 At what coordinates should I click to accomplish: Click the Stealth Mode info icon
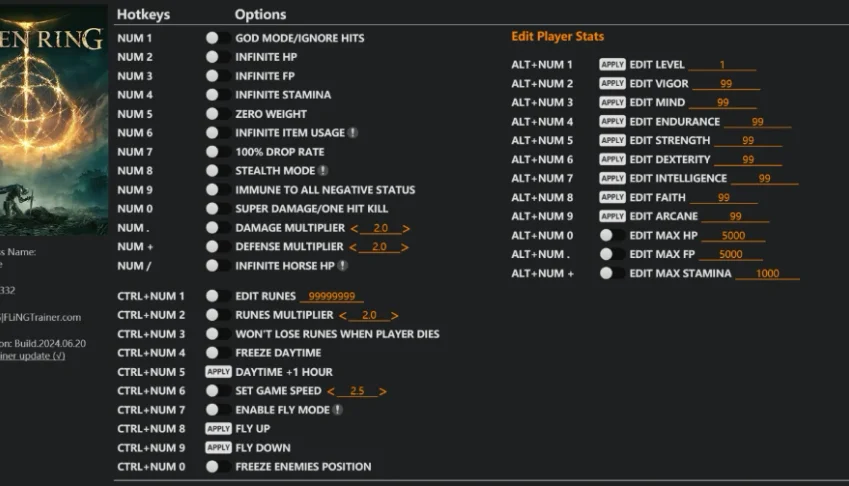[x=323, y=170]
